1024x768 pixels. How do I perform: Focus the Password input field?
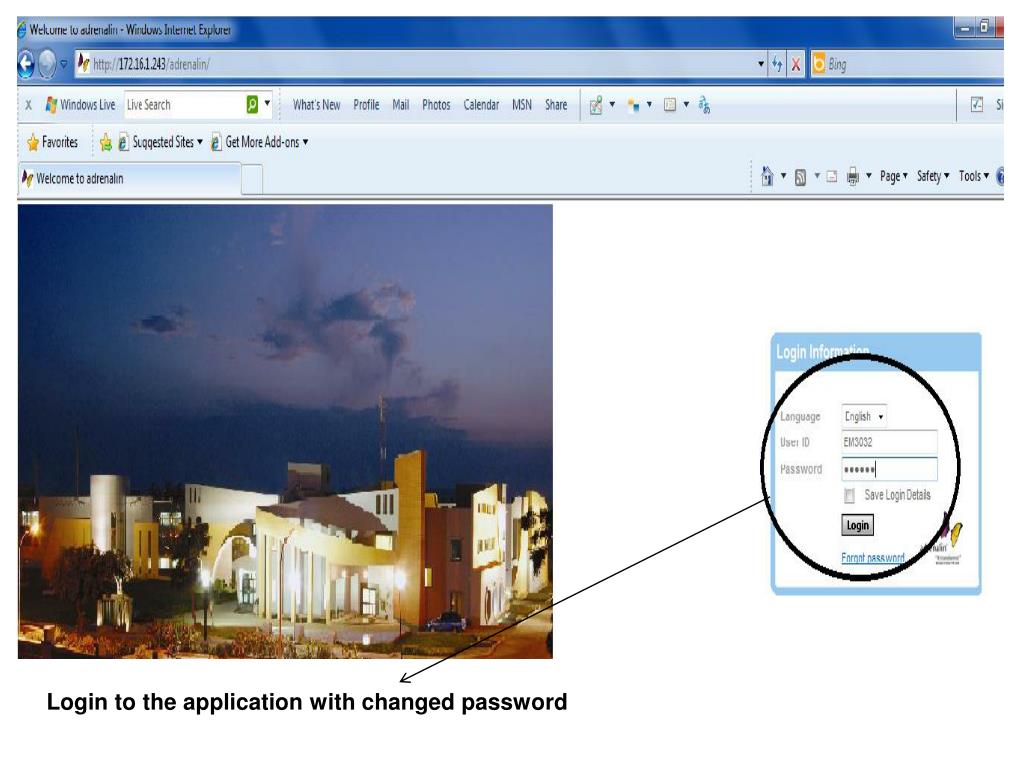coord(889,469)
